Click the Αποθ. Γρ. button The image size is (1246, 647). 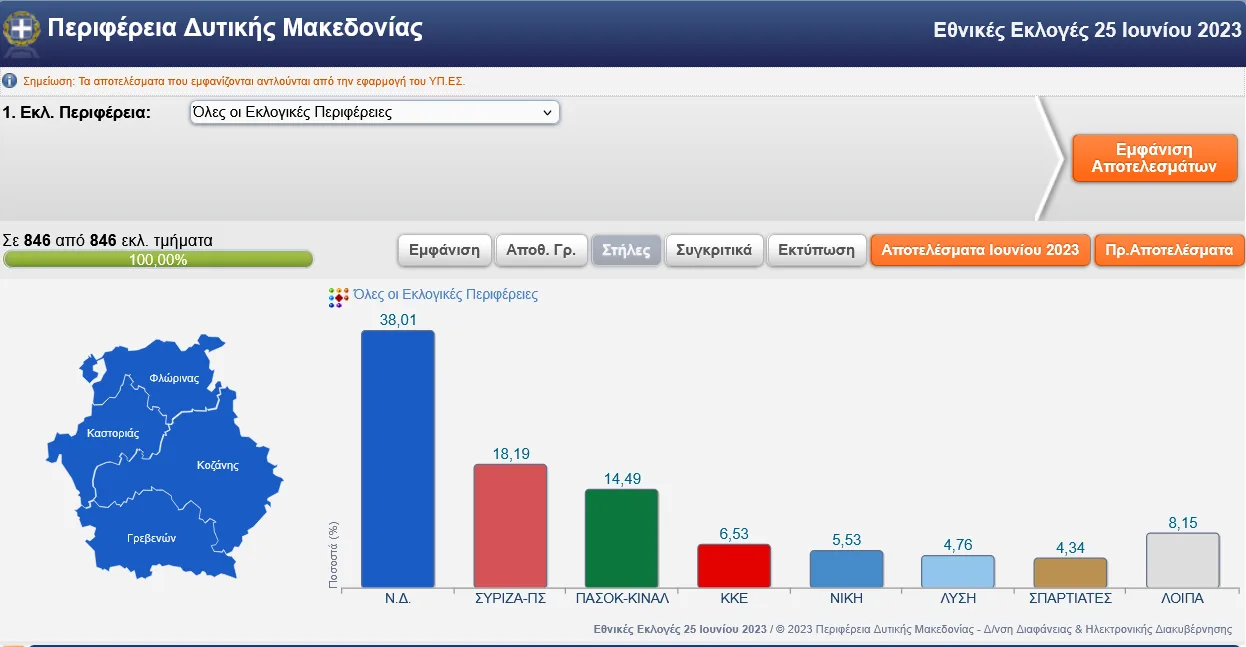540,250
